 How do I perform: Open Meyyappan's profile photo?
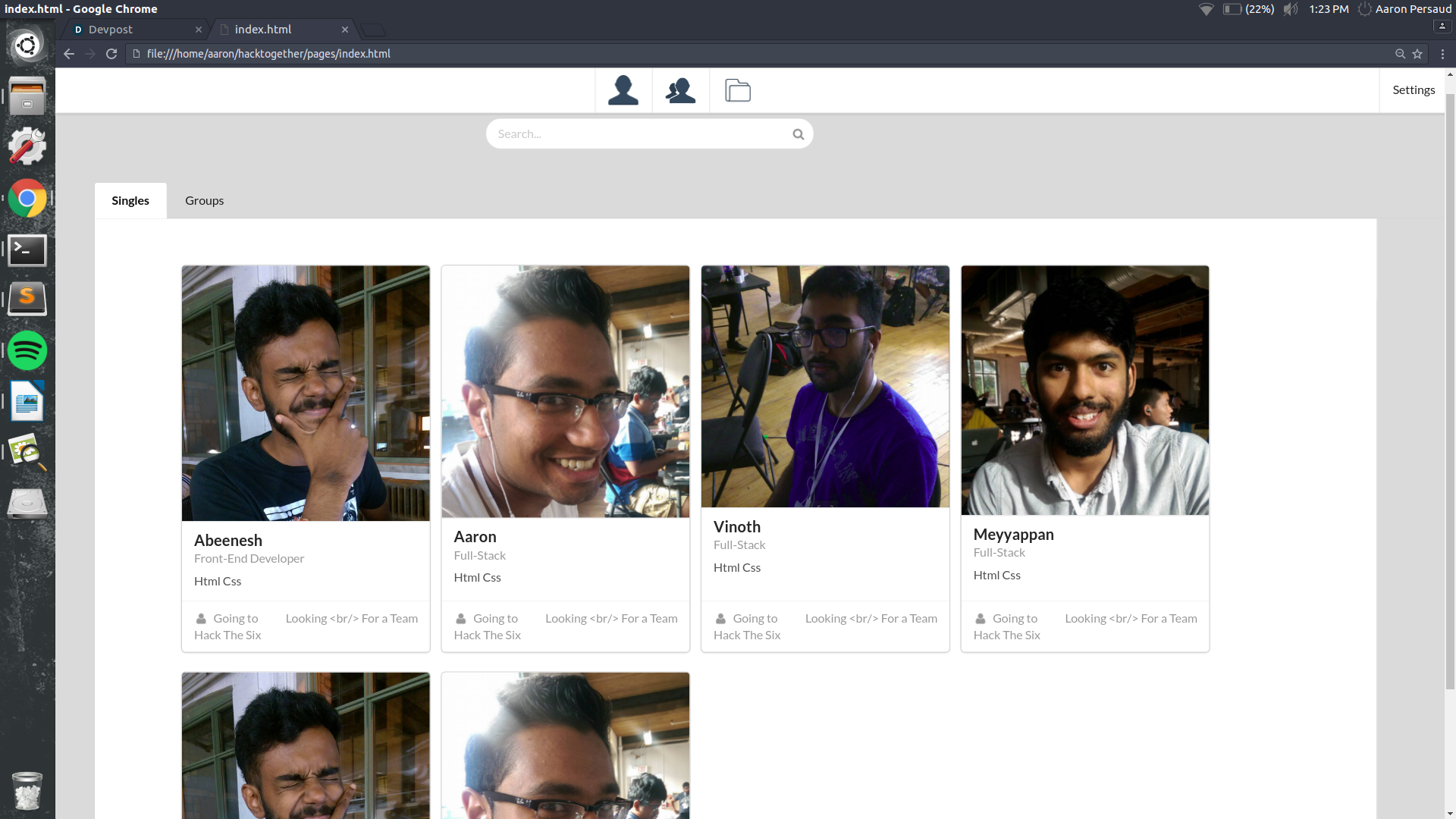[x=1084, y=391]
